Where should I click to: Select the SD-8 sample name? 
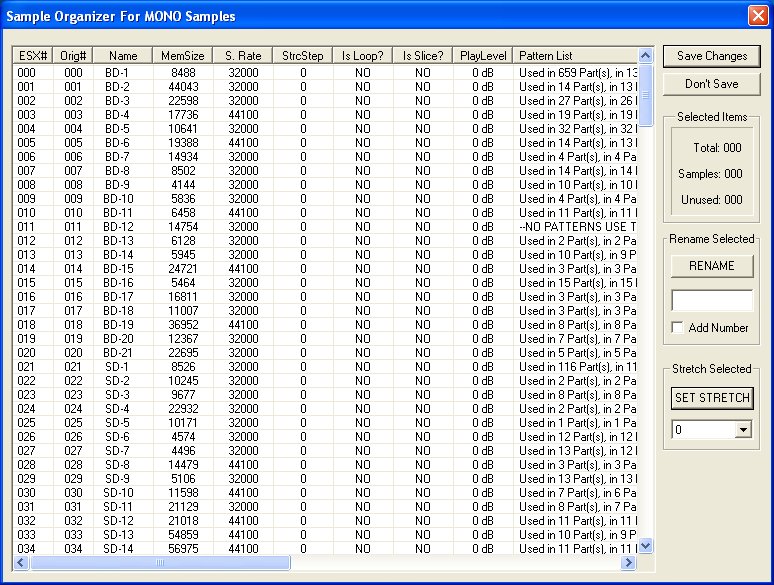coord(117,465)
